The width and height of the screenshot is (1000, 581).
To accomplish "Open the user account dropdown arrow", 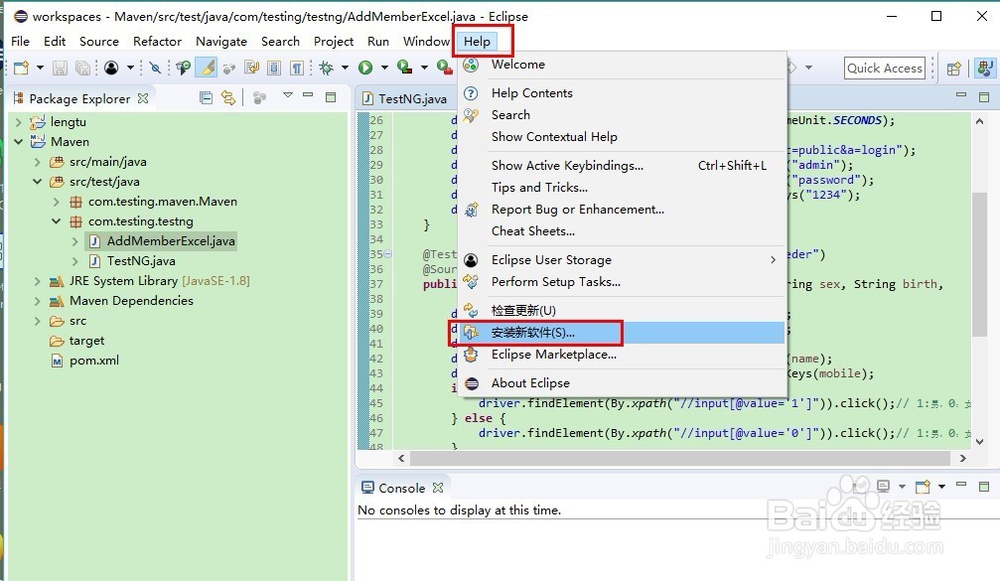I will click(130, 68).
